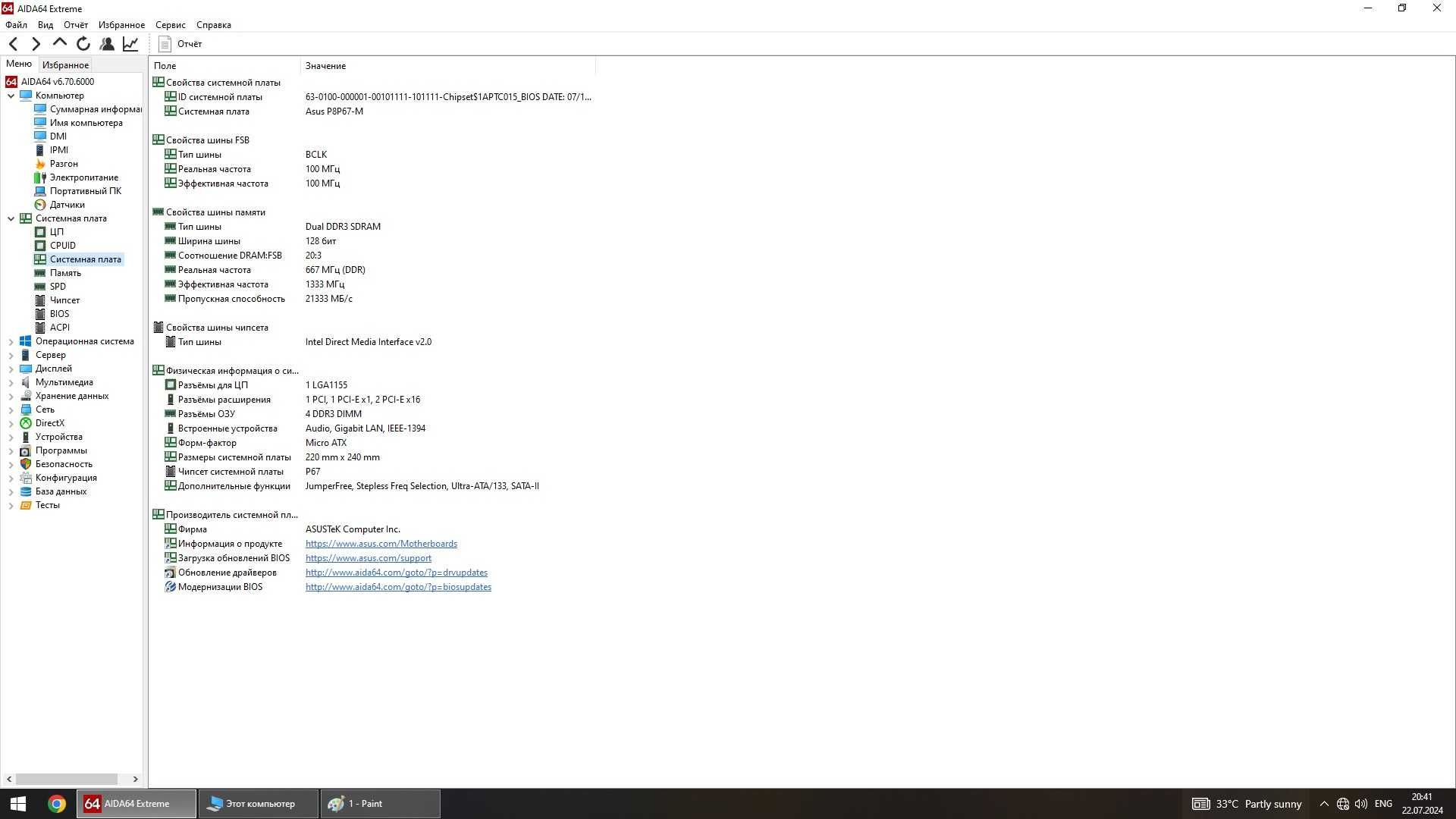Select the Чипсет системной платы P67 row
Viewport: 1456px width, 819px height.
[372, 472]
